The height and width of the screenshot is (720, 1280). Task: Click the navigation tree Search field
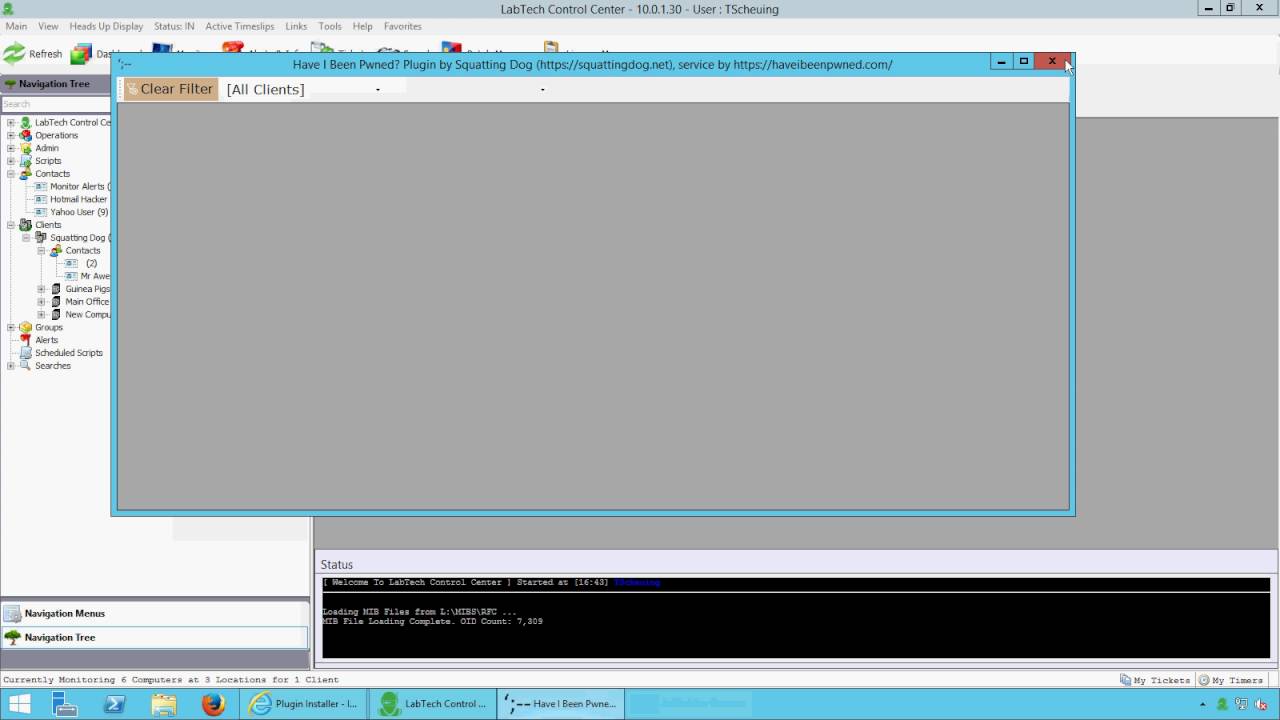55,104
